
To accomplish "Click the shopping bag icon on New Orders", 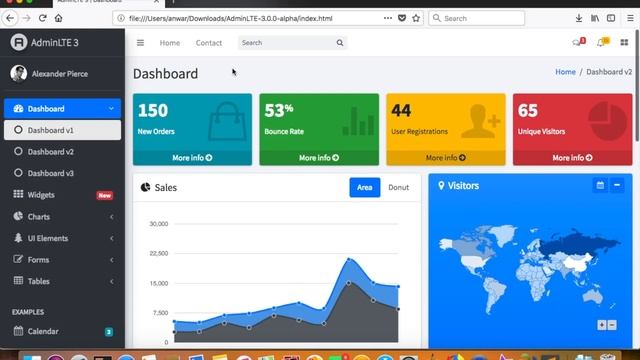I will [227, 122].
